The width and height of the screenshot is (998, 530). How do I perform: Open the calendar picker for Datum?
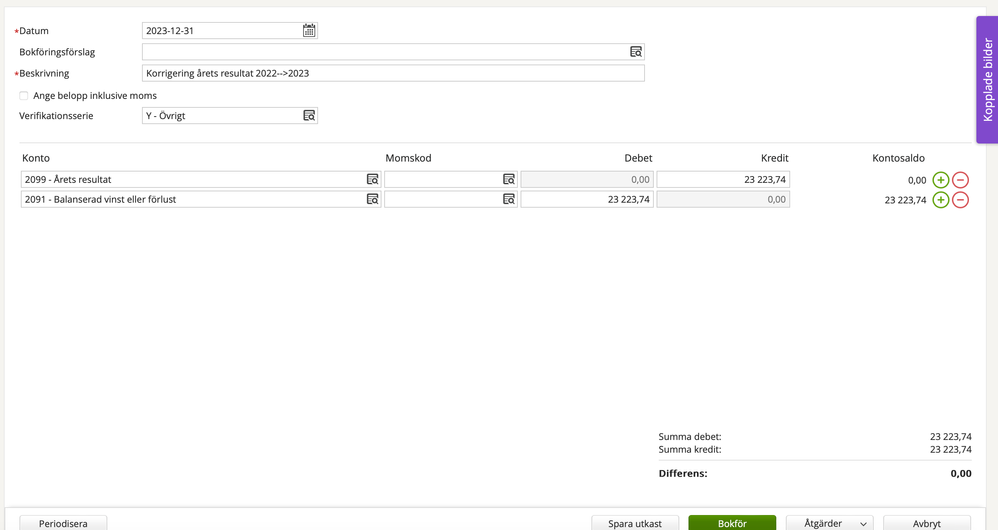pos(309,31)
